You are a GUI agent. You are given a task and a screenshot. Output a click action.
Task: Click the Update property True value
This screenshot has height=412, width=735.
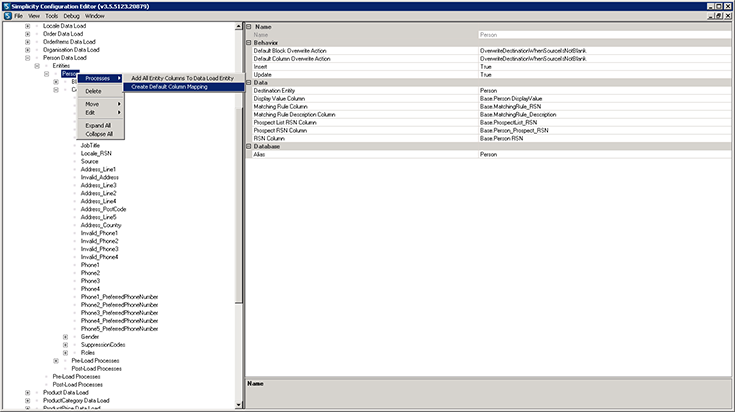pos(604,75)
